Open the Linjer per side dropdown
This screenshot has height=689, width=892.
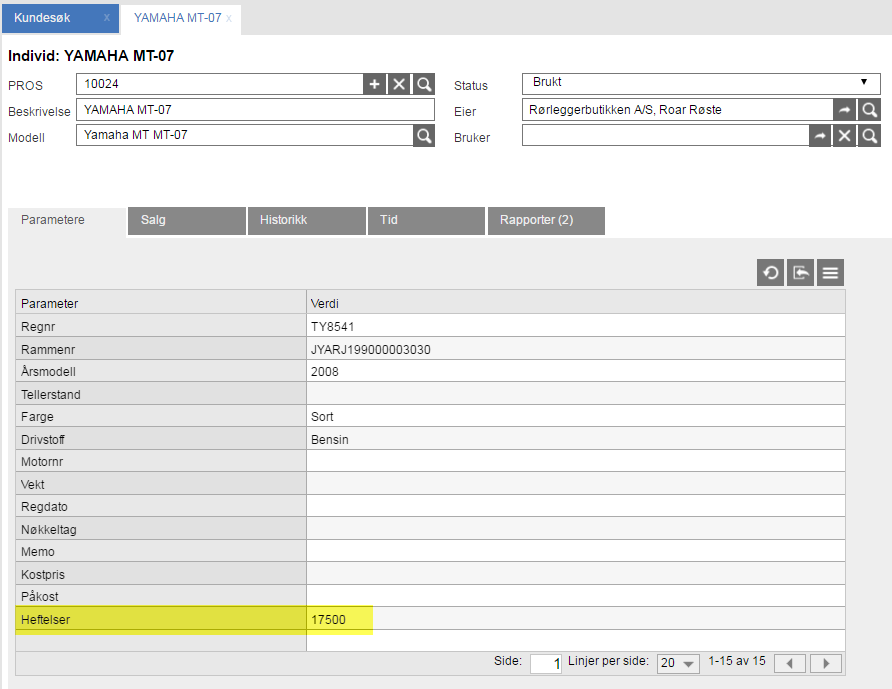(678, 663)
